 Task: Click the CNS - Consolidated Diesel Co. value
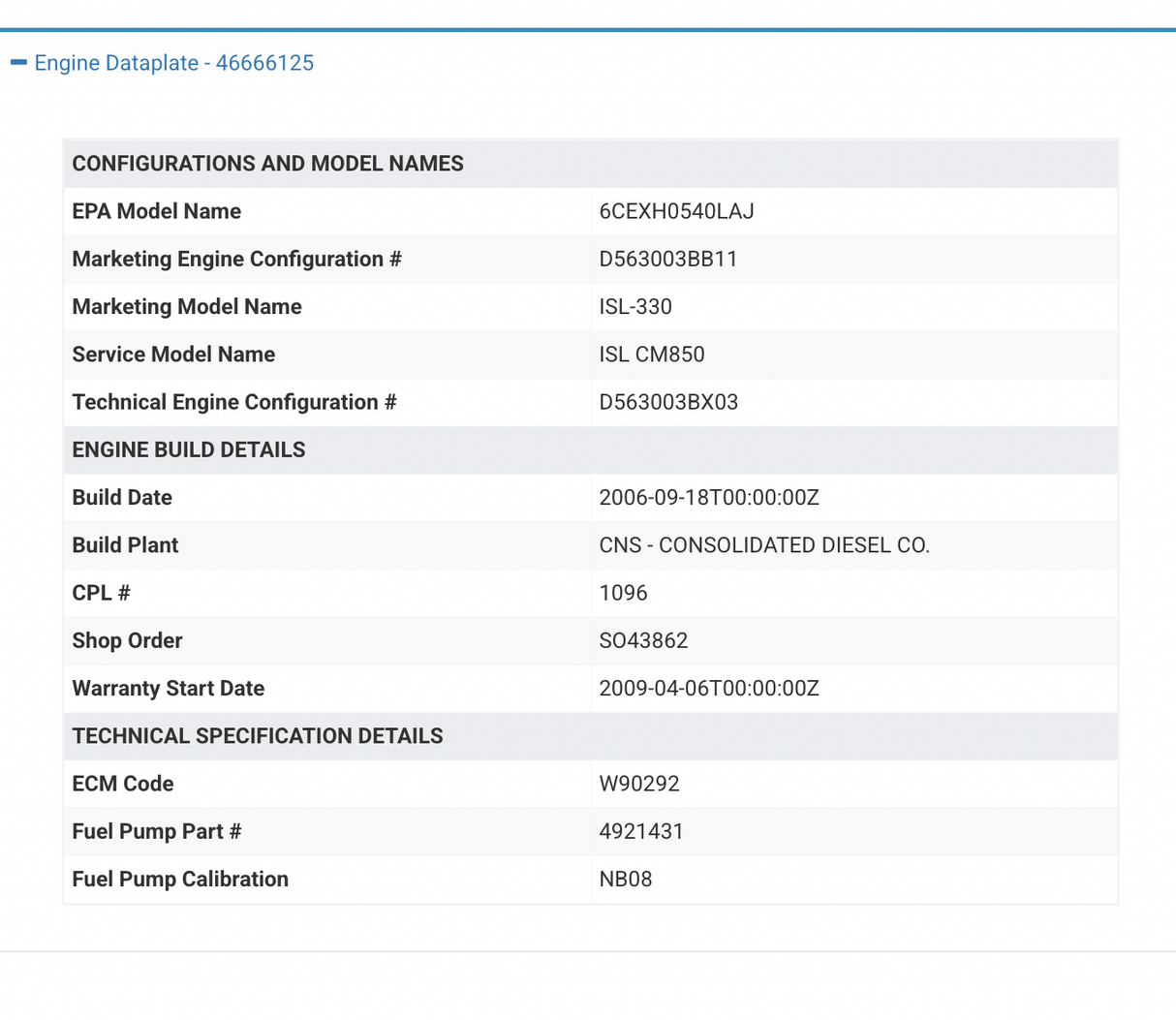763,545
